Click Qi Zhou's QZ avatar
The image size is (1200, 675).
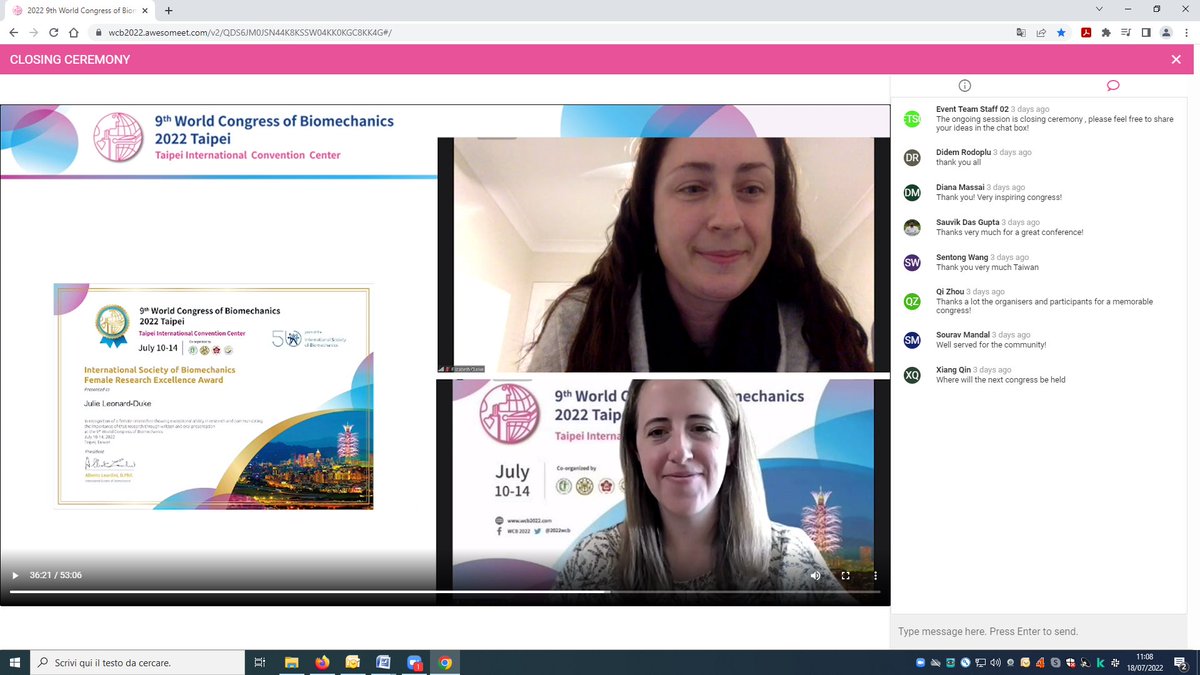[x=912, y=301]
